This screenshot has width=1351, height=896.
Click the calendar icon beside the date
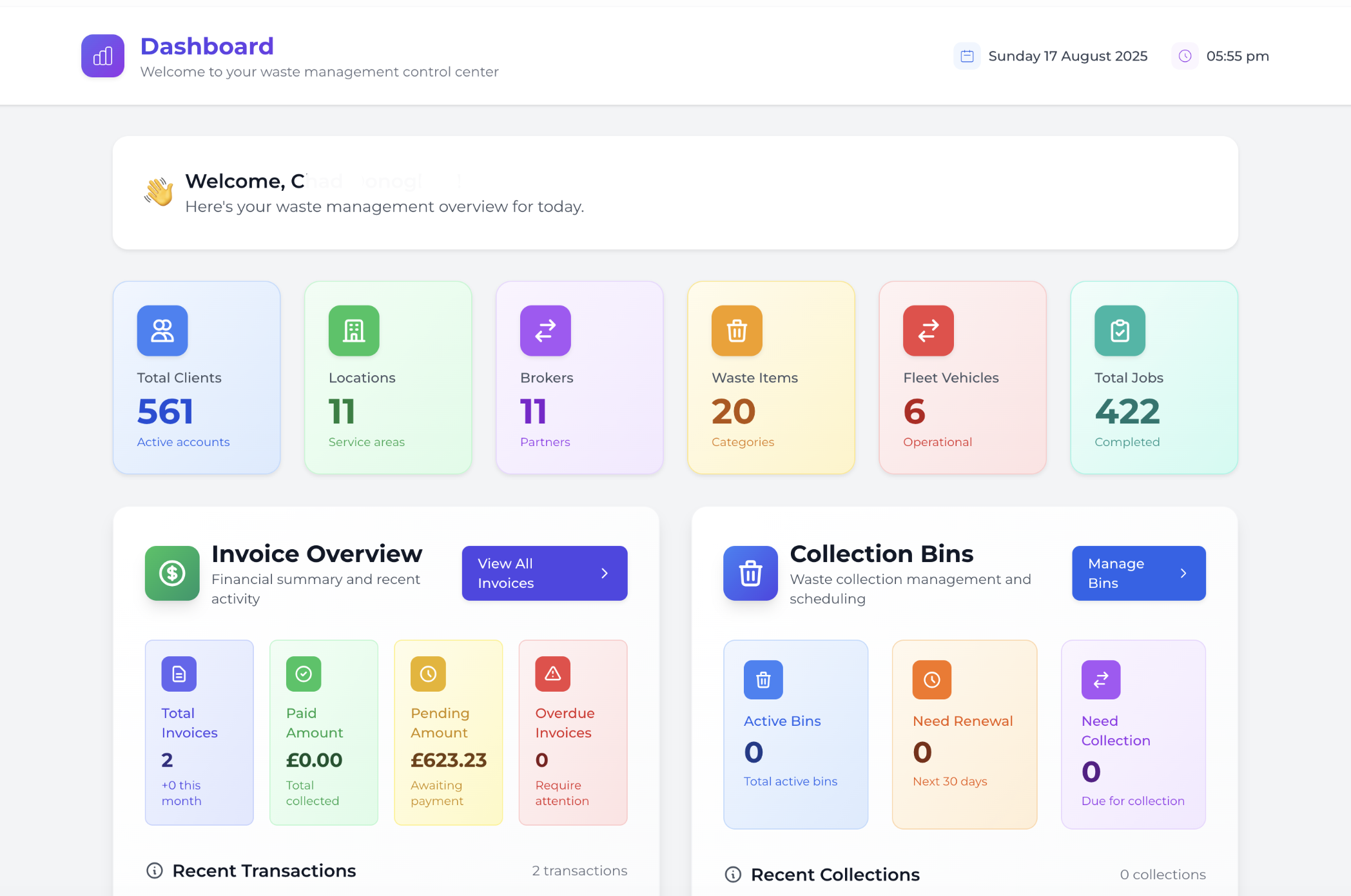pos(967,56)
